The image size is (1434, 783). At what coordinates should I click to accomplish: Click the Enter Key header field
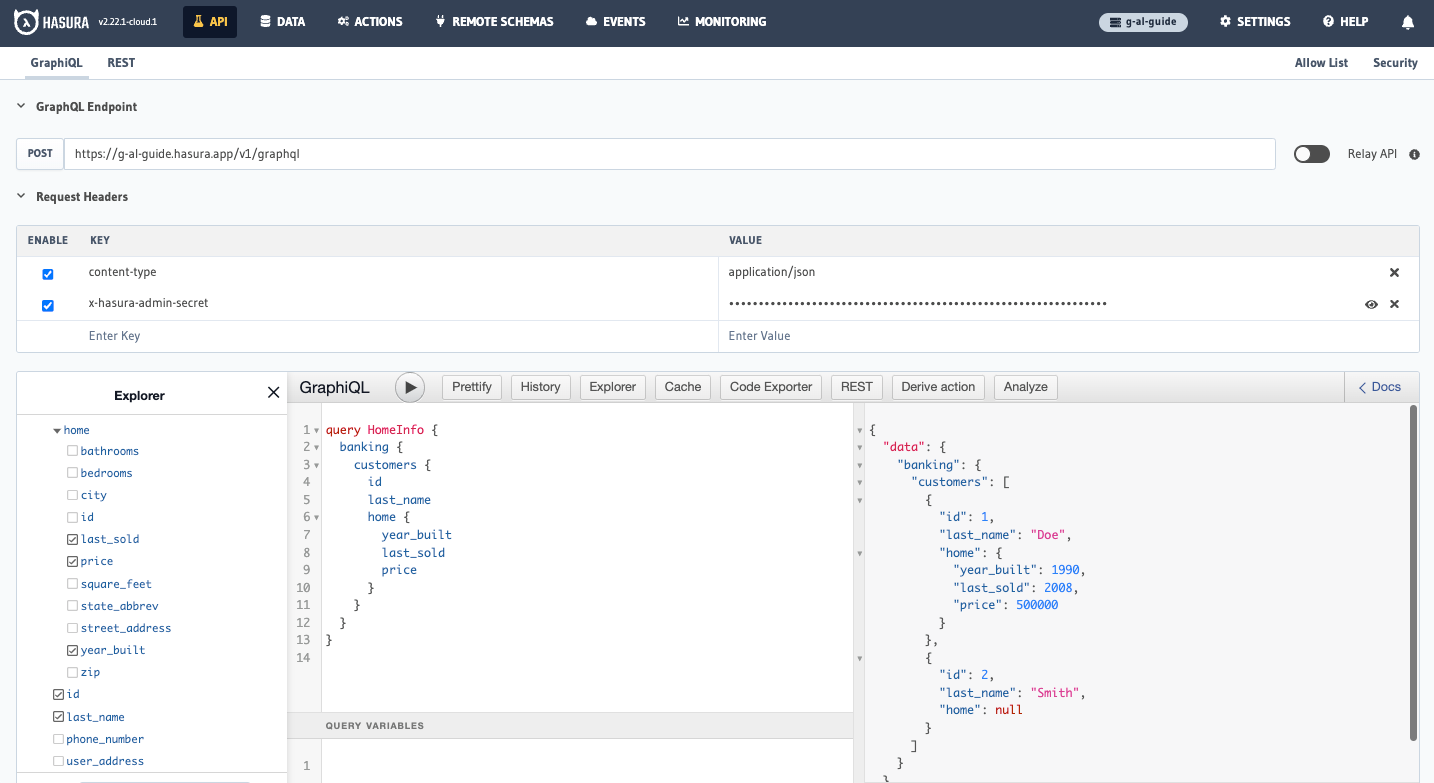[x=114, y=335]
